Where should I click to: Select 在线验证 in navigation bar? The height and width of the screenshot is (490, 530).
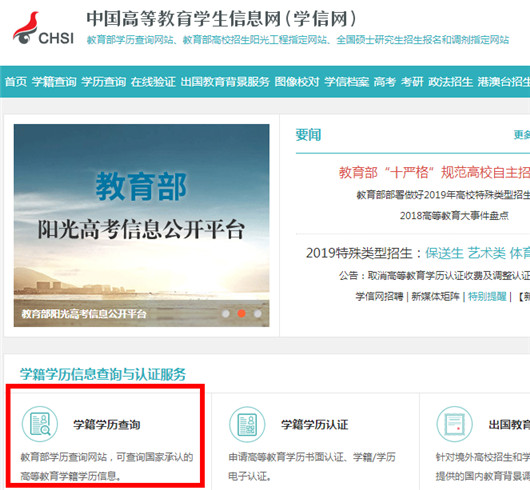pos(153,81)
